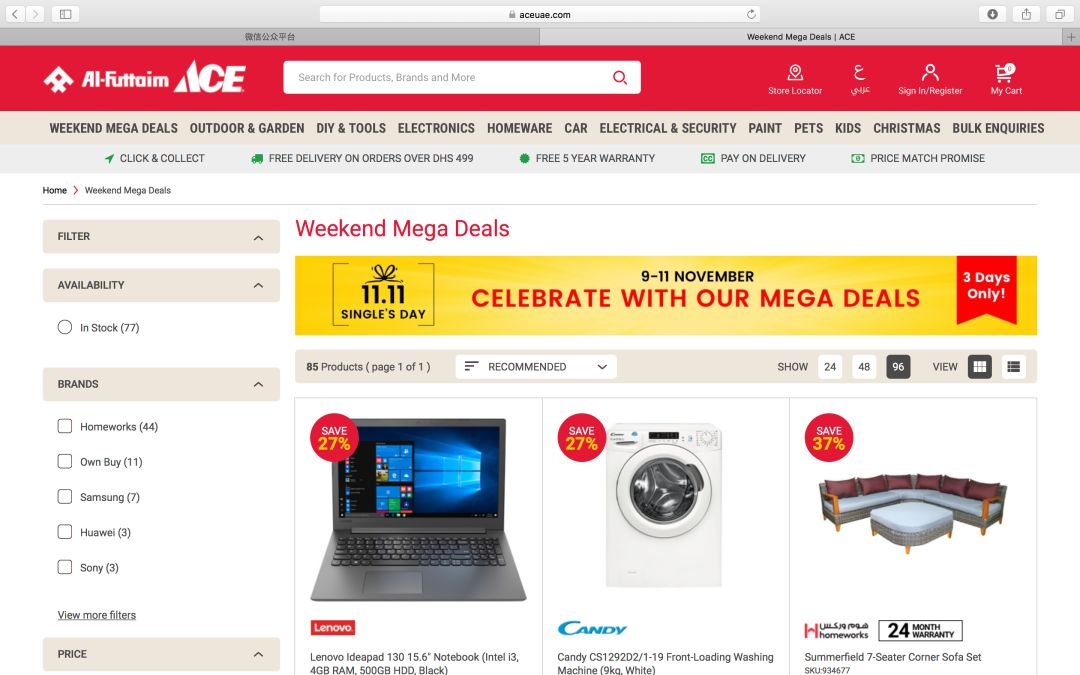Check the Homeworks brand checkbox
1080x675 pixels.
65,426
